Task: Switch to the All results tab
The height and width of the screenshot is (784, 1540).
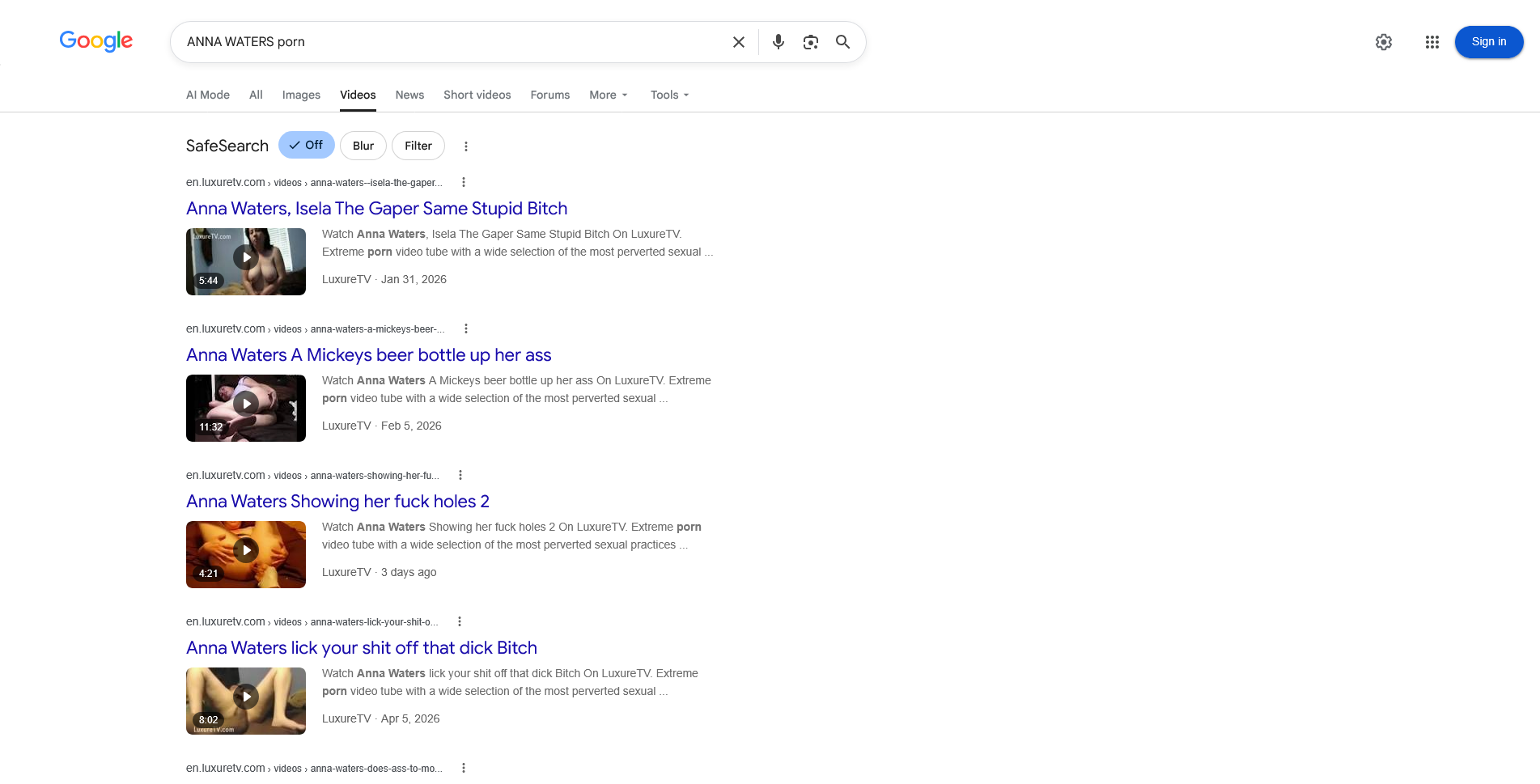Action: point(256,95)
